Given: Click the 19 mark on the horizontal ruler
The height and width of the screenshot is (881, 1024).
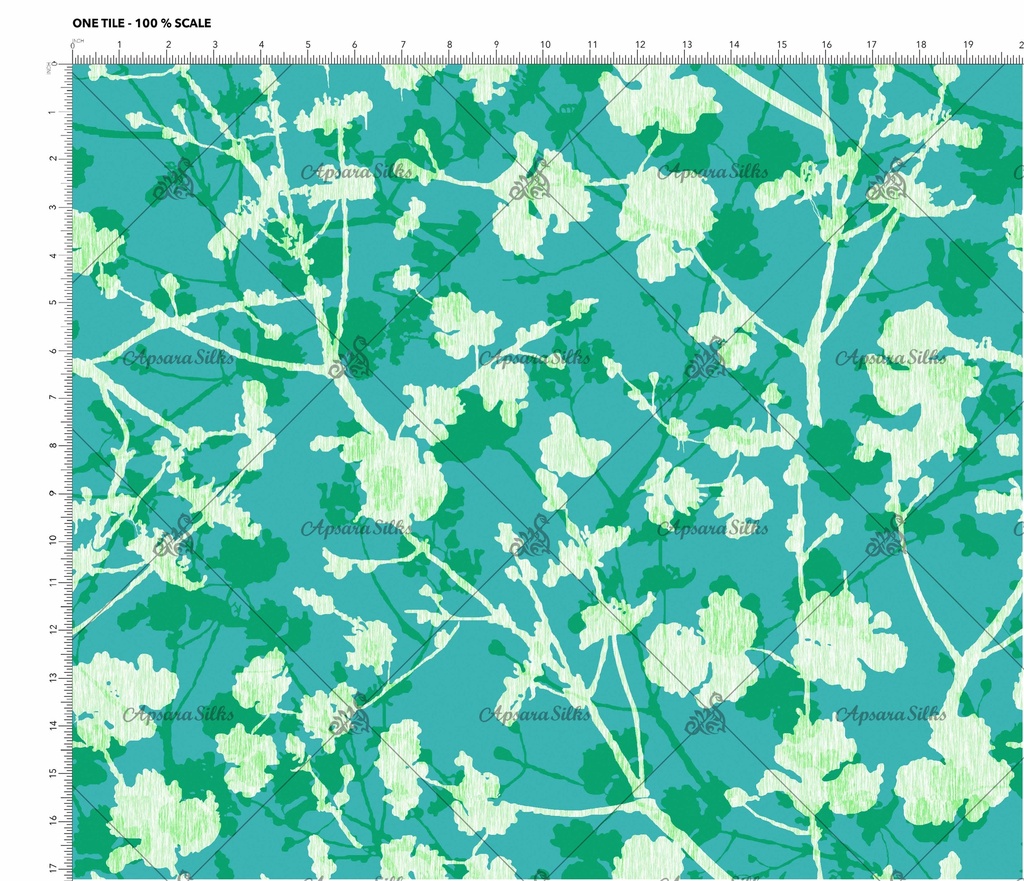Looking at the screenshot, I should coord(968,45).
